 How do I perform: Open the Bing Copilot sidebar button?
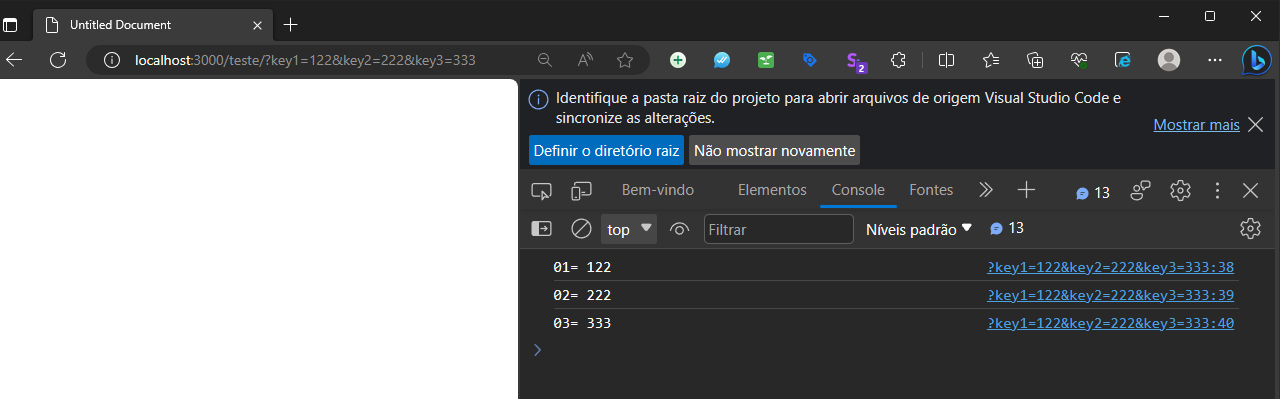1256,60
